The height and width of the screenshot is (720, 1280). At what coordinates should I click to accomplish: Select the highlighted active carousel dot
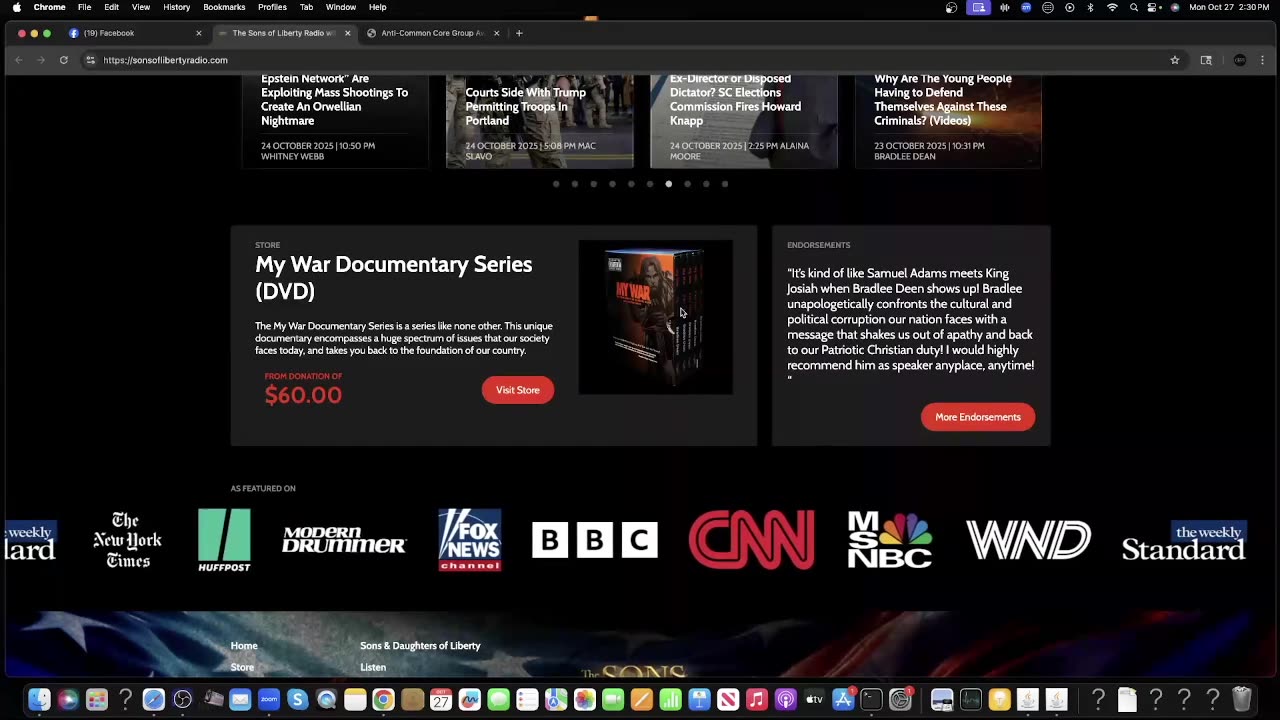(669, 184)
